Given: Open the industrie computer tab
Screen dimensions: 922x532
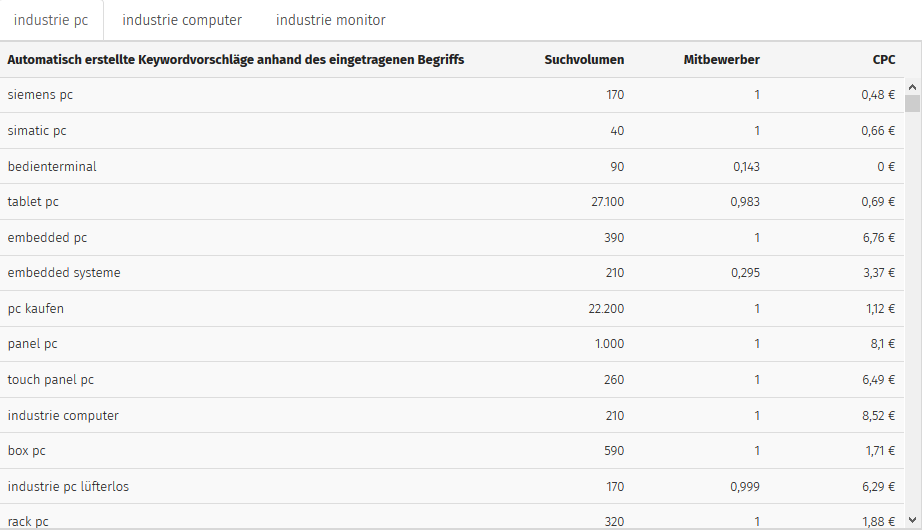Looking at the screenshot, I should [182, 20].
